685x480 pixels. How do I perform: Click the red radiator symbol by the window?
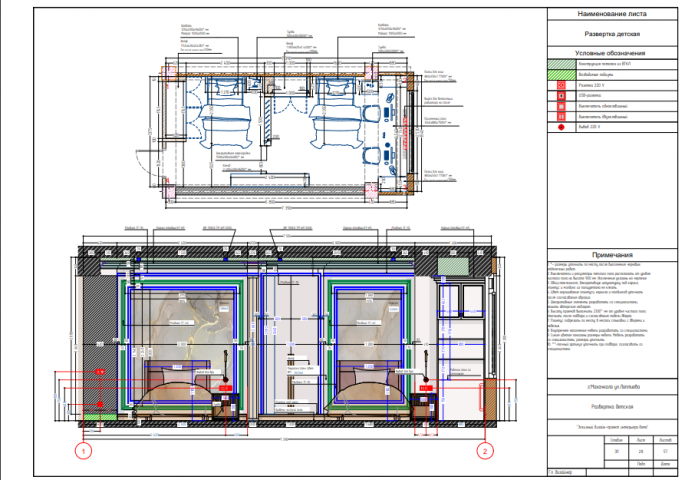[x=406, y=134]
